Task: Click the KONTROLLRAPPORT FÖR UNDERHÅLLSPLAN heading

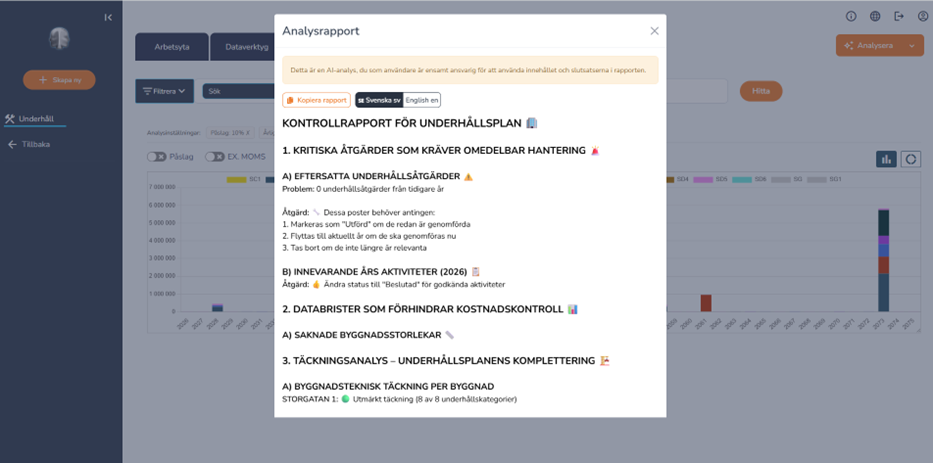Action: tap(410, 123)
